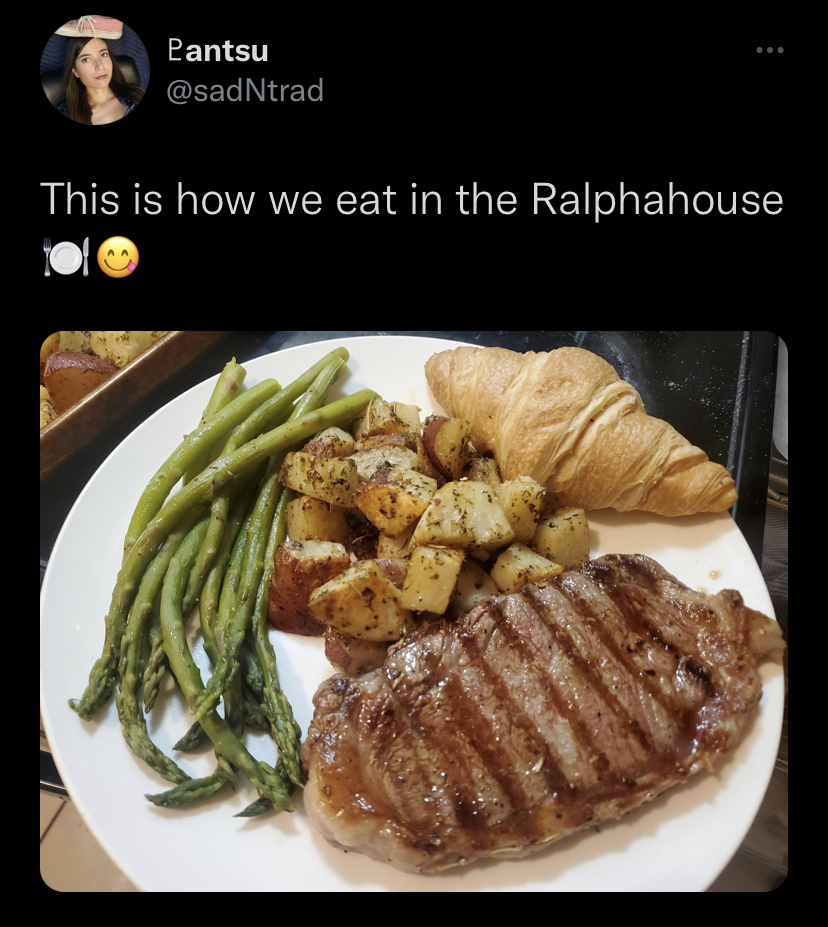Open the three-dot more options menu

pos(770,50)
